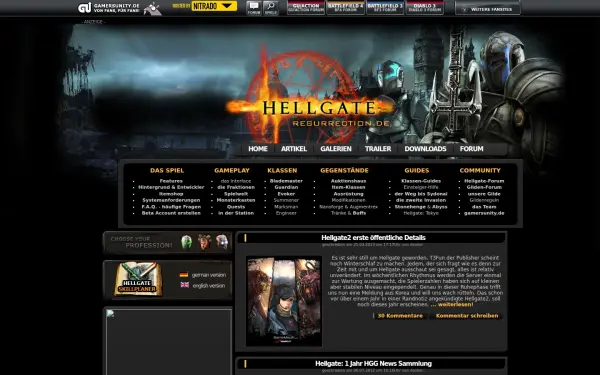Open the Systemanforderungen link

(x=171, y=200)
